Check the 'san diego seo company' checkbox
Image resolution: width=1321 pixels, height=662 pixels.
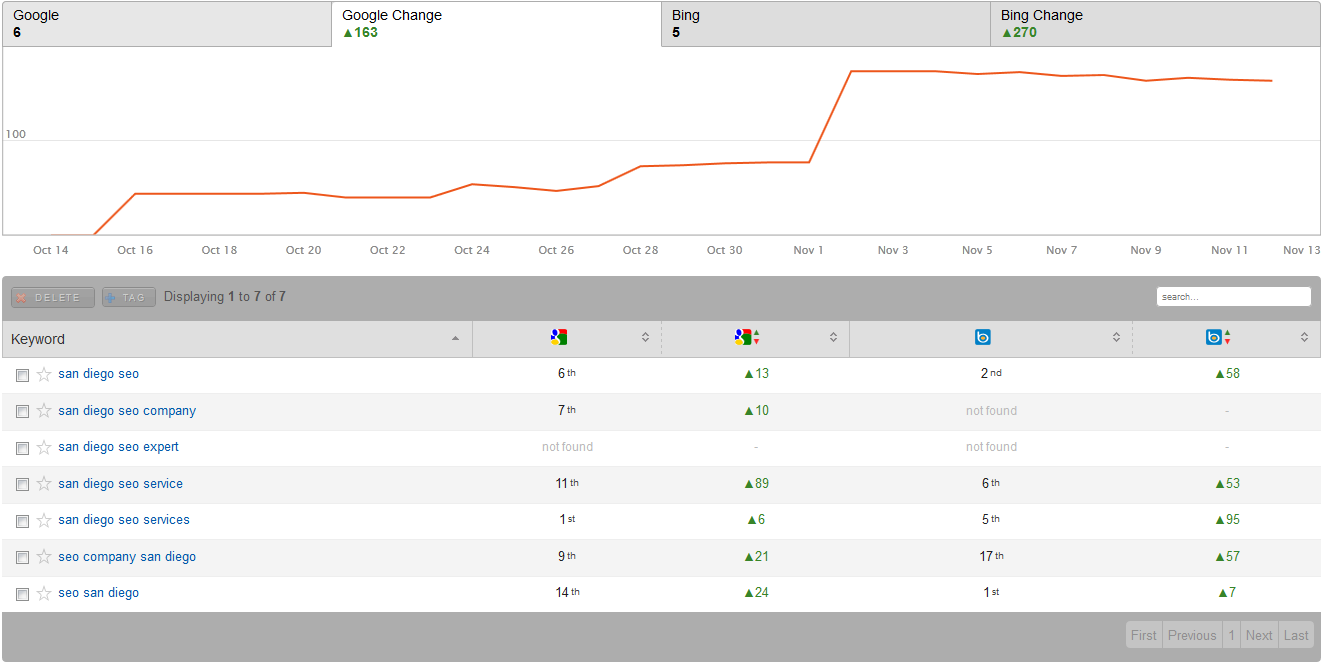click(22, 411)
